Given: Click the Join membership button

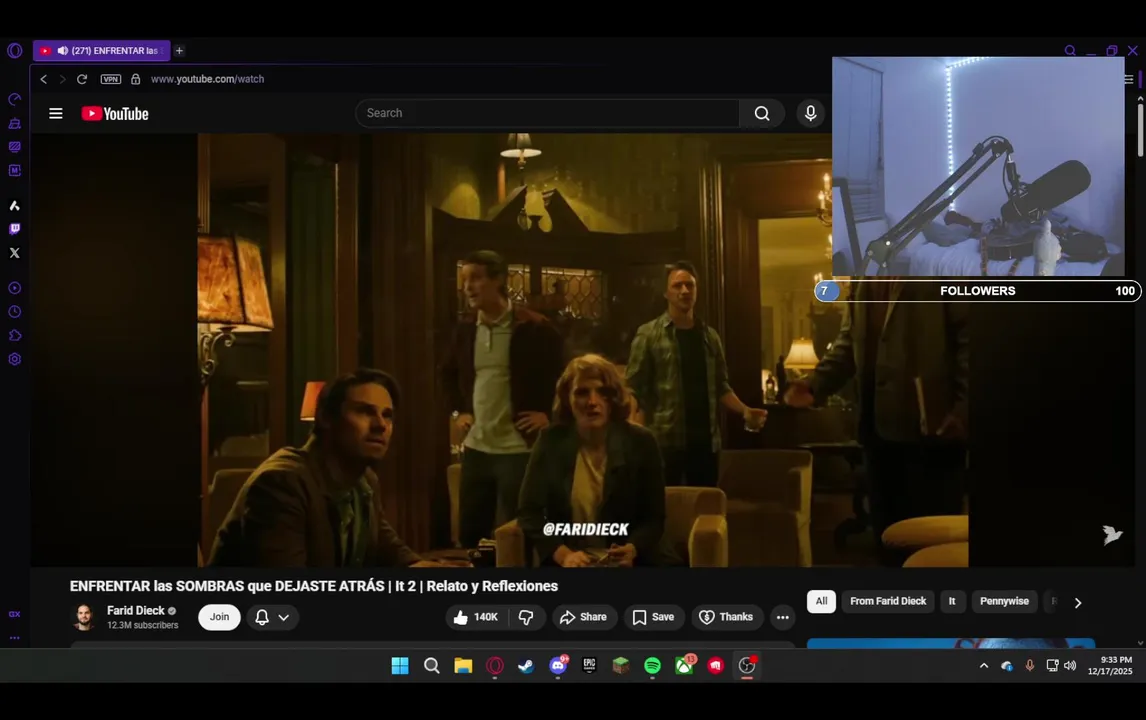Looking at the screenshot, I should coord(219,617).
